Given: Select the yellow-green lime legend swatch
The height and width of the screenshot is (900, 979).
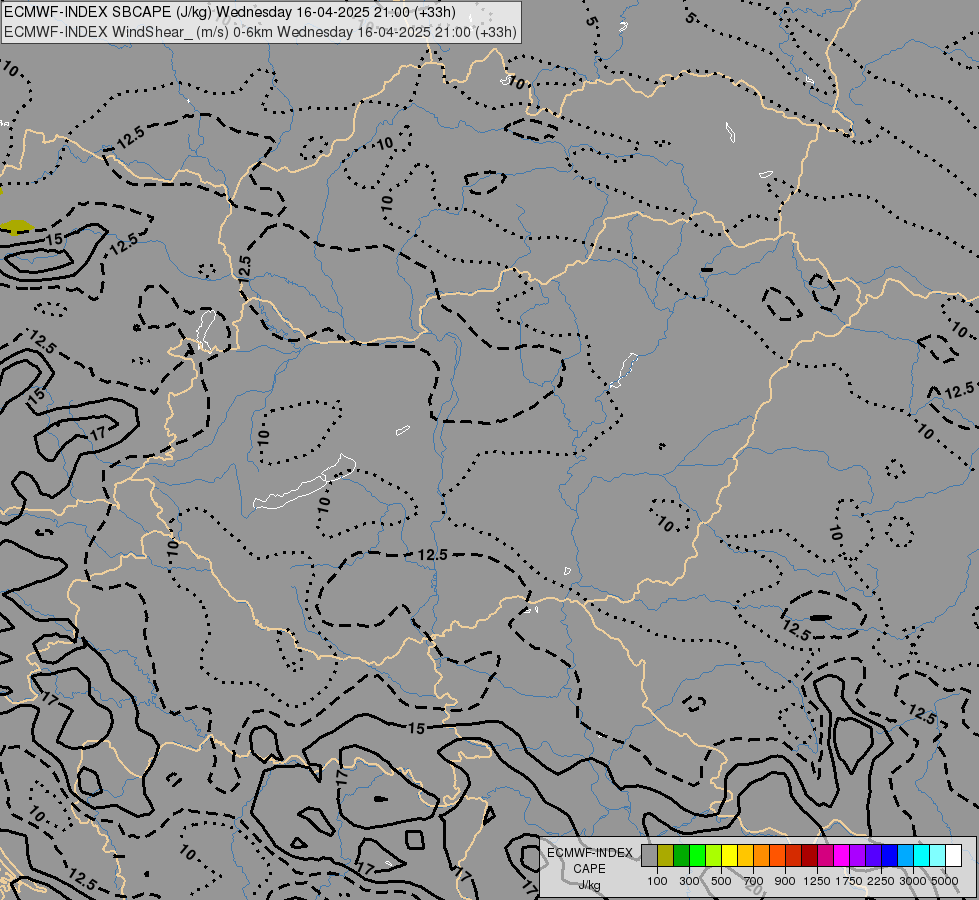Looking at the screenshot, I should tap(714, 856).
